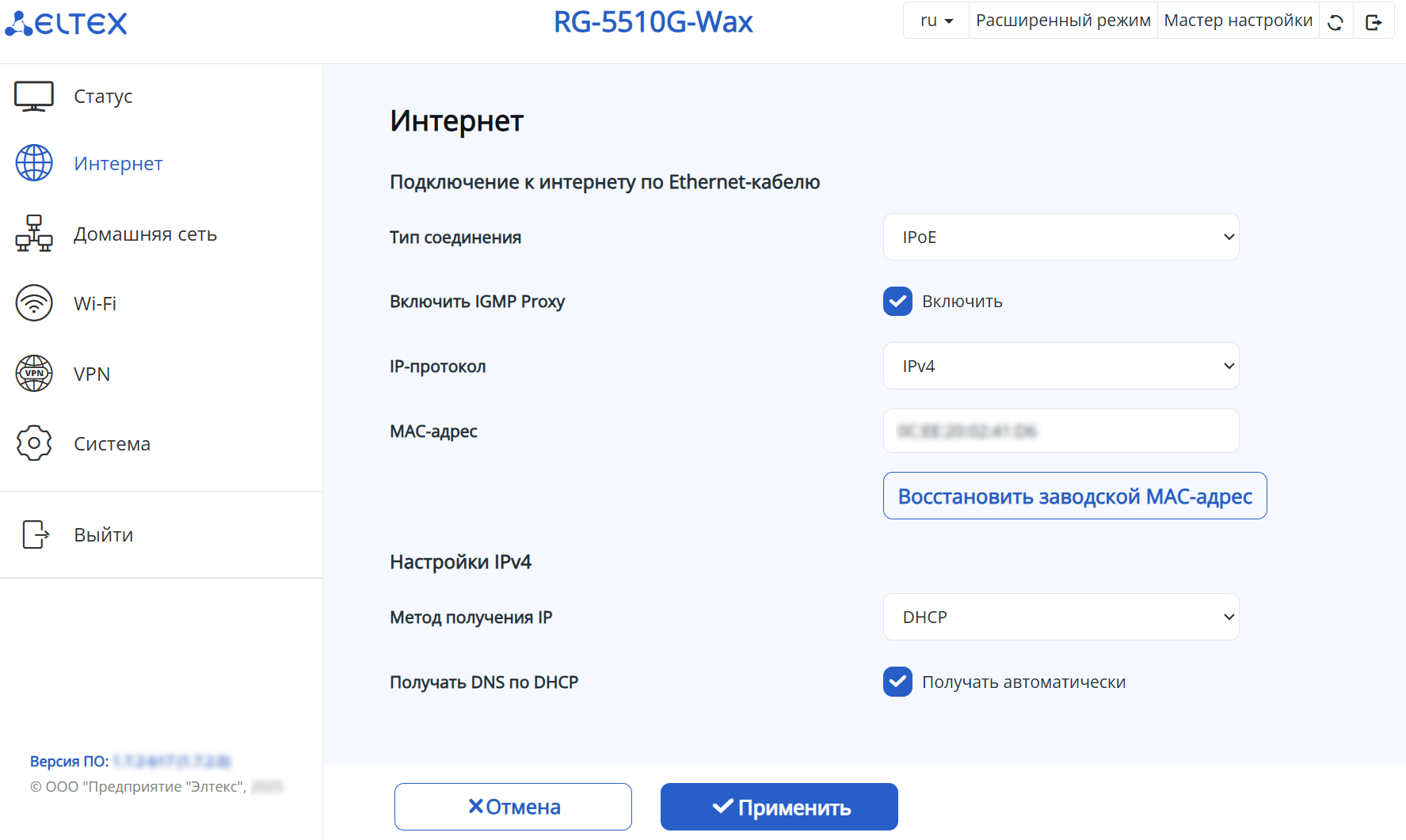Viewport: 1406px width, 840px height.
Task: Click the refresh icon in top bar
Action: coord(1336,22)
